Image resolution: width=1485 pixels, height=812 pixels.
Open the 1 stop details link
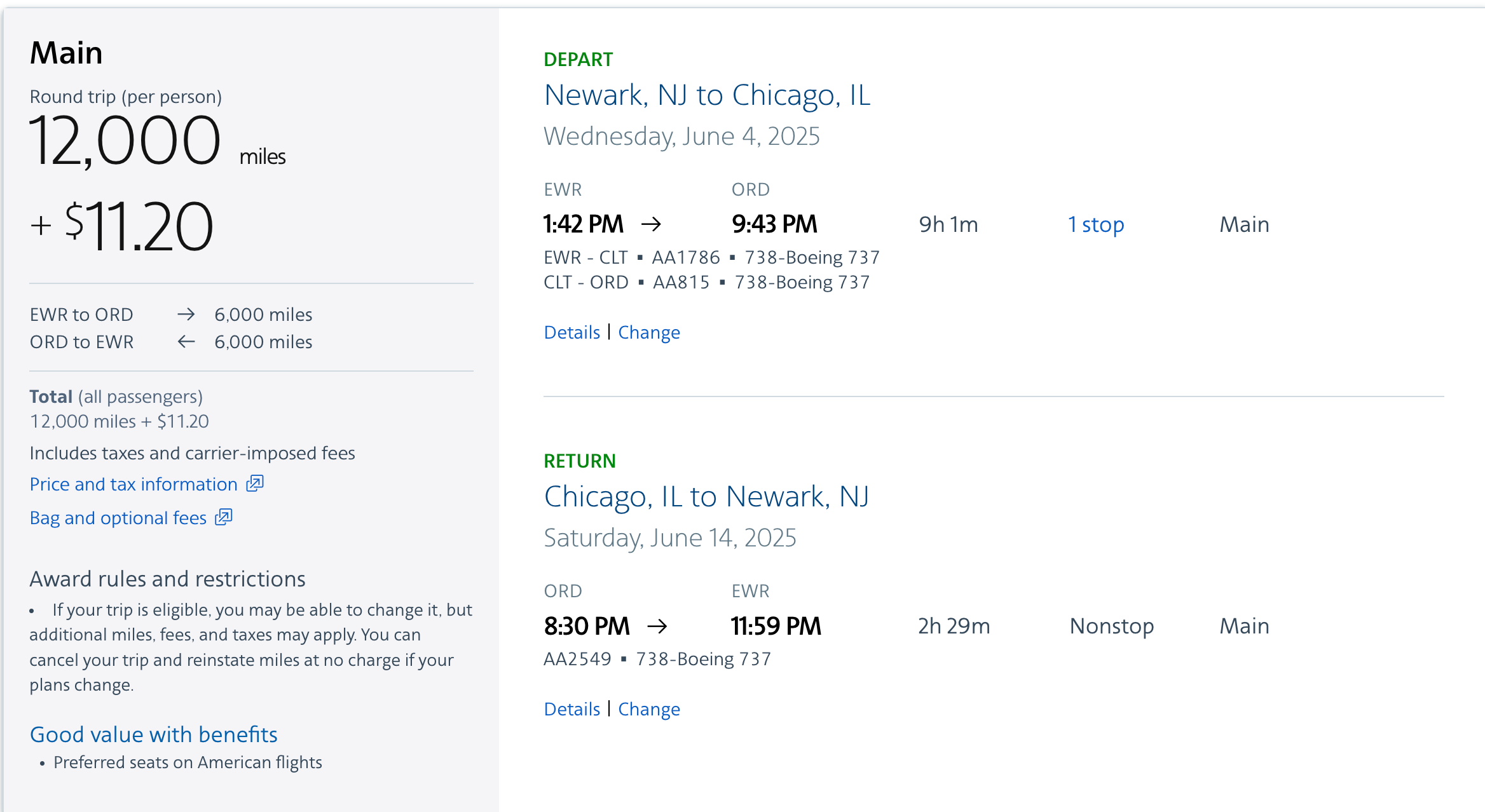(1096, 224)
